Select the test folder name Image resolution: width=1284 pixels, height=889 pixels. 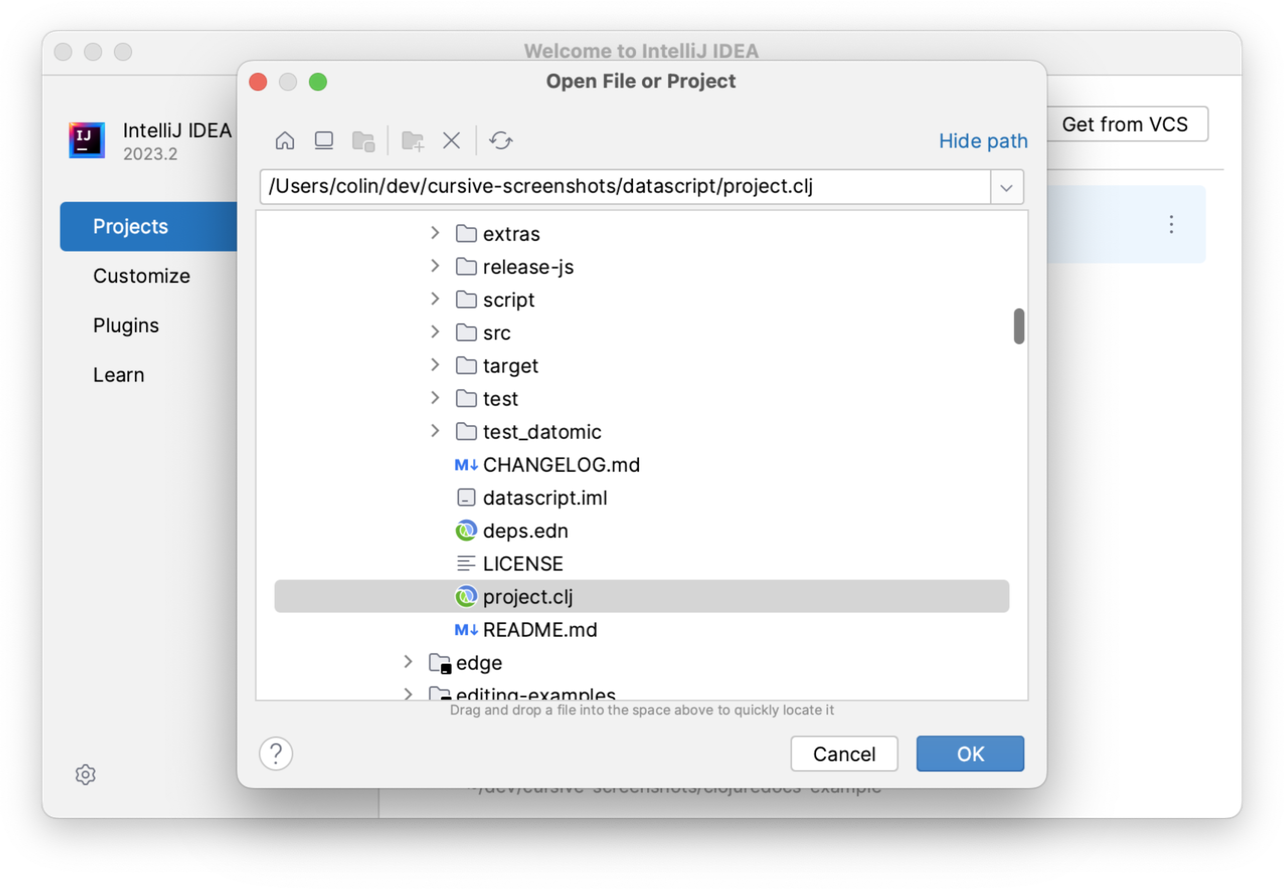pyautogui.click(x=500, y=399)
